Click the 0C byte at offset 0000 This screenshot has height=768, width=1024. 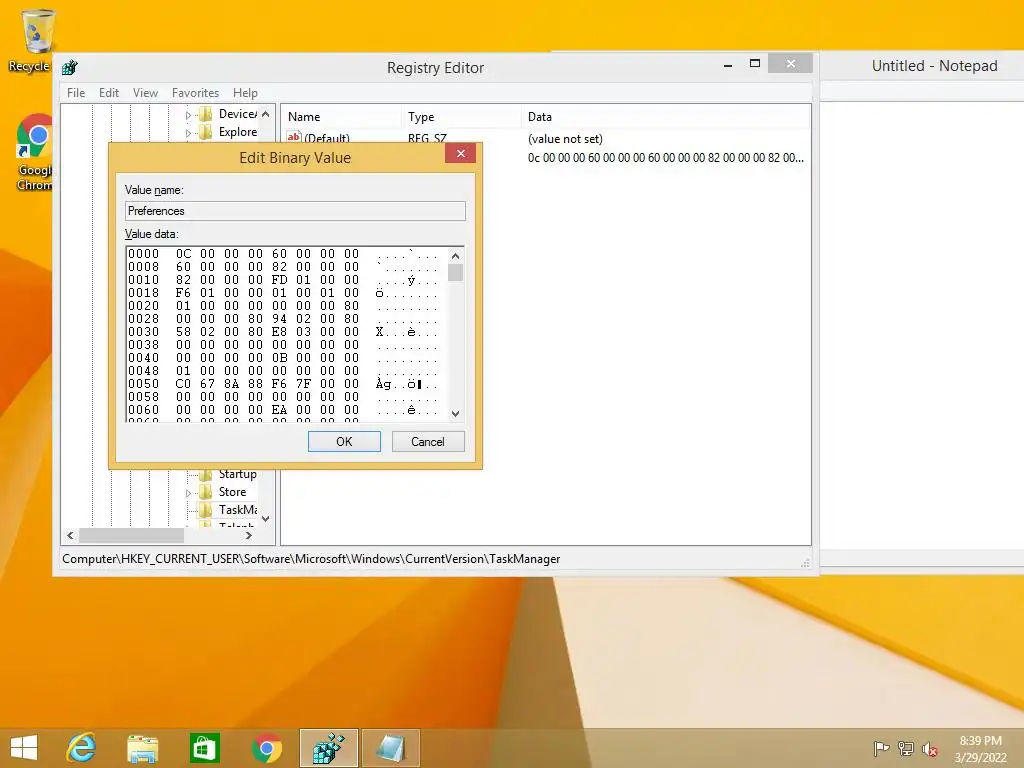coord(184,253)
